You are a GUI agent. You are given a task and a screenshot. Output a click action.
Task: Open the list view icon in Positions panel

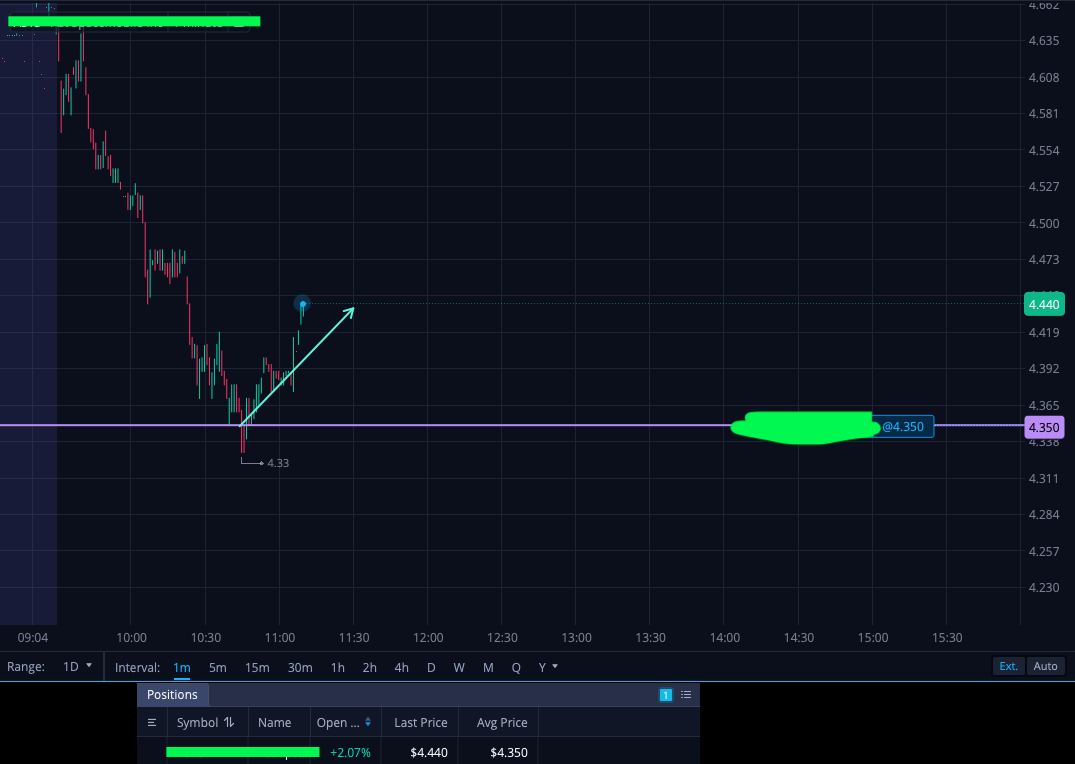click(x=686, y=695)
